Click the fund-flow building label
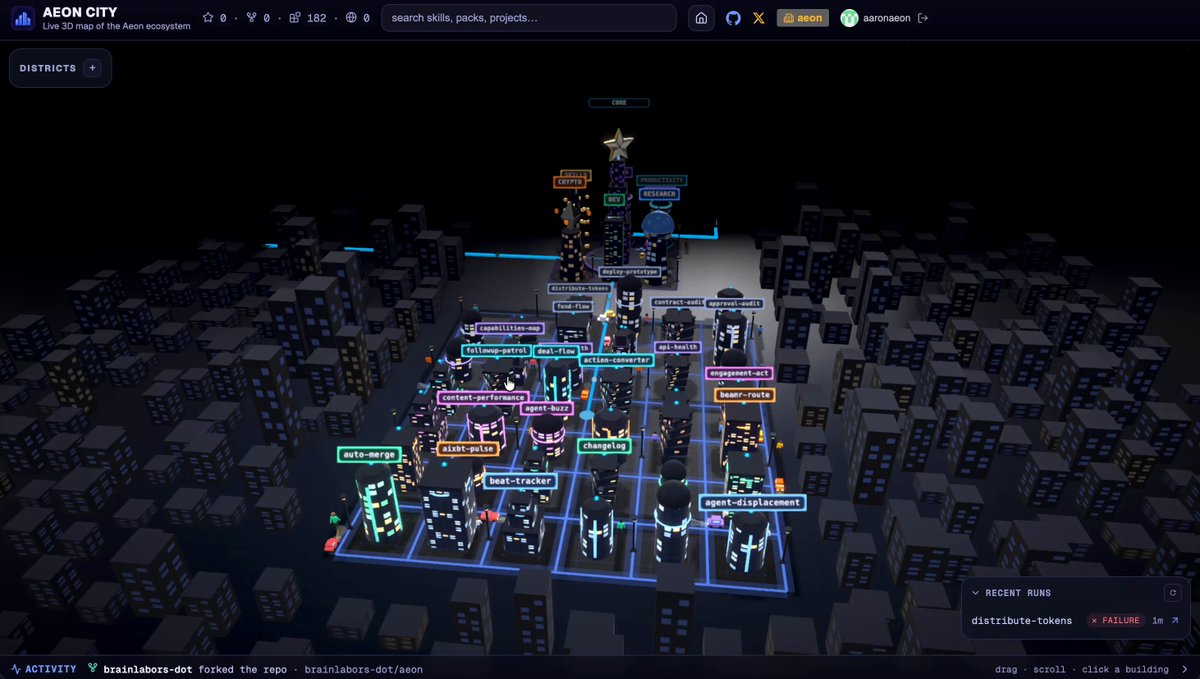This screenshot has width=1200, height=679. 574,307
